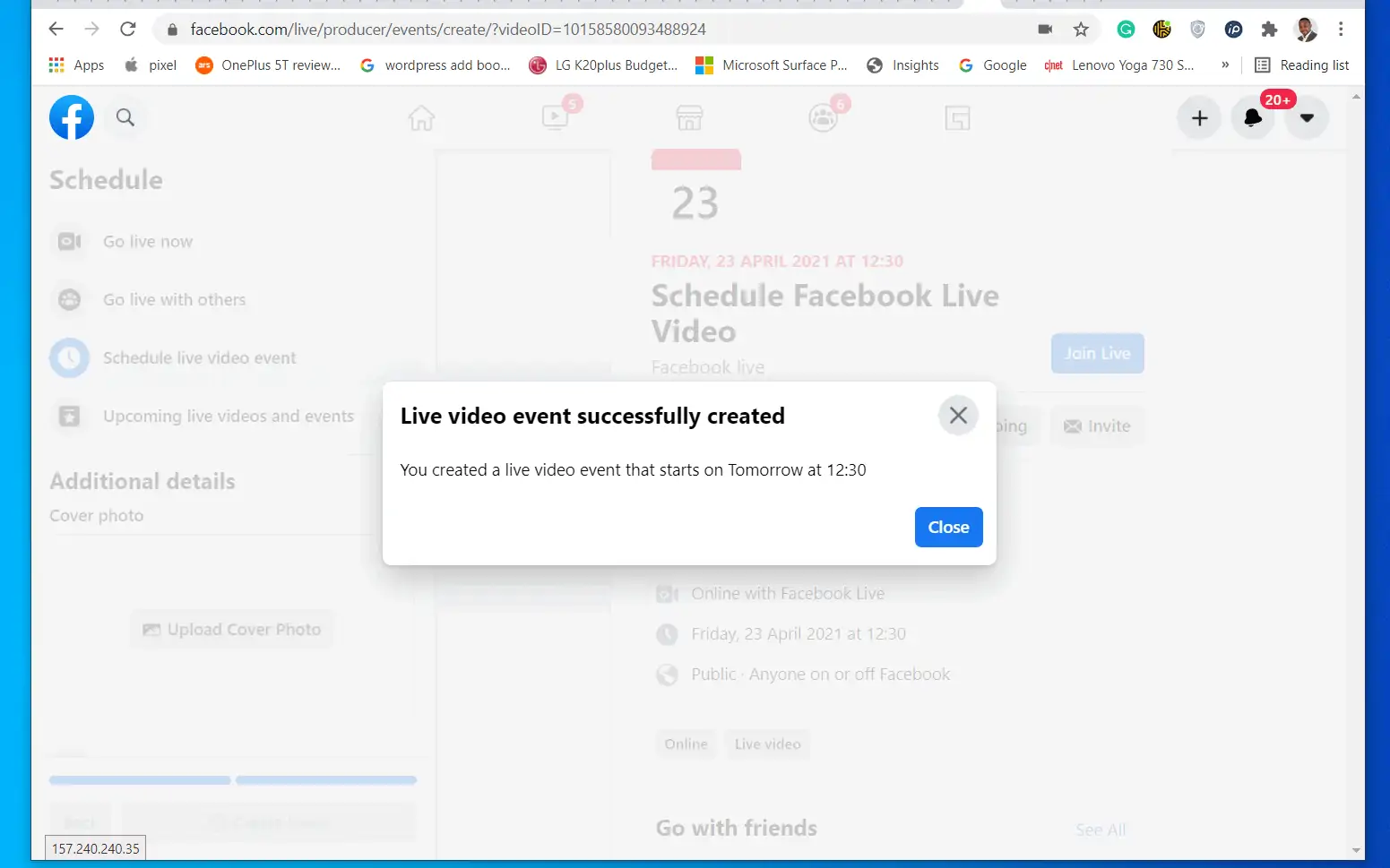Click the Close button in the dialog
This screenshot has height=868, width=1390.
948,527
